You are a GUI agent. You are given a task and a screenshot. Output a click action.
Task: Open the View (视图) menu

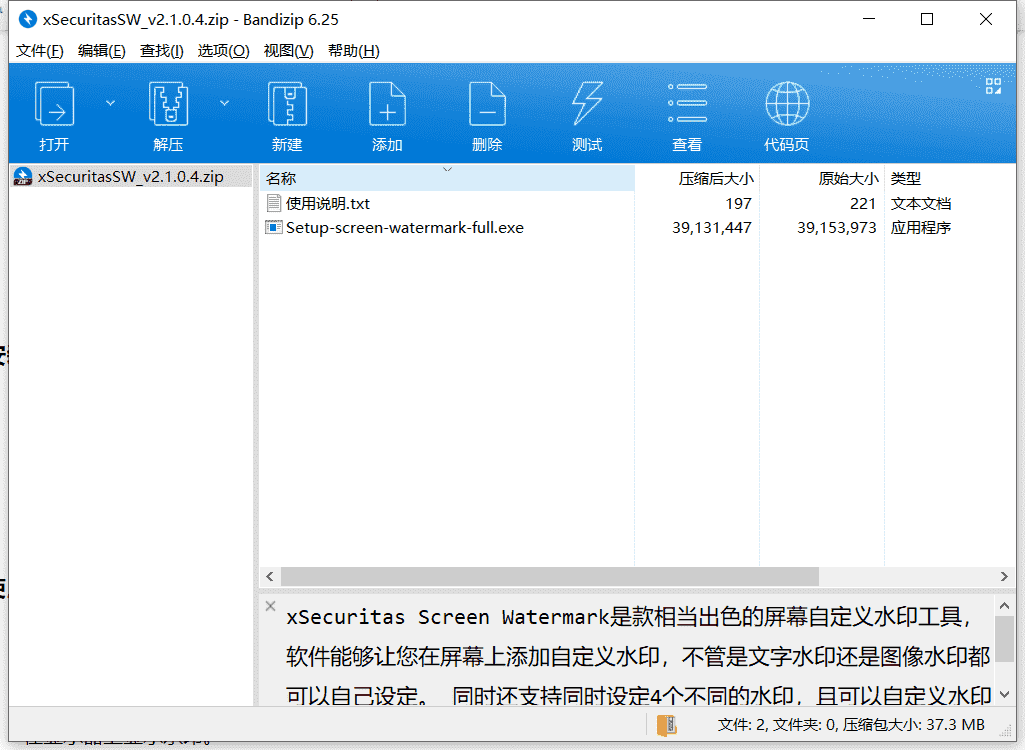288,51
